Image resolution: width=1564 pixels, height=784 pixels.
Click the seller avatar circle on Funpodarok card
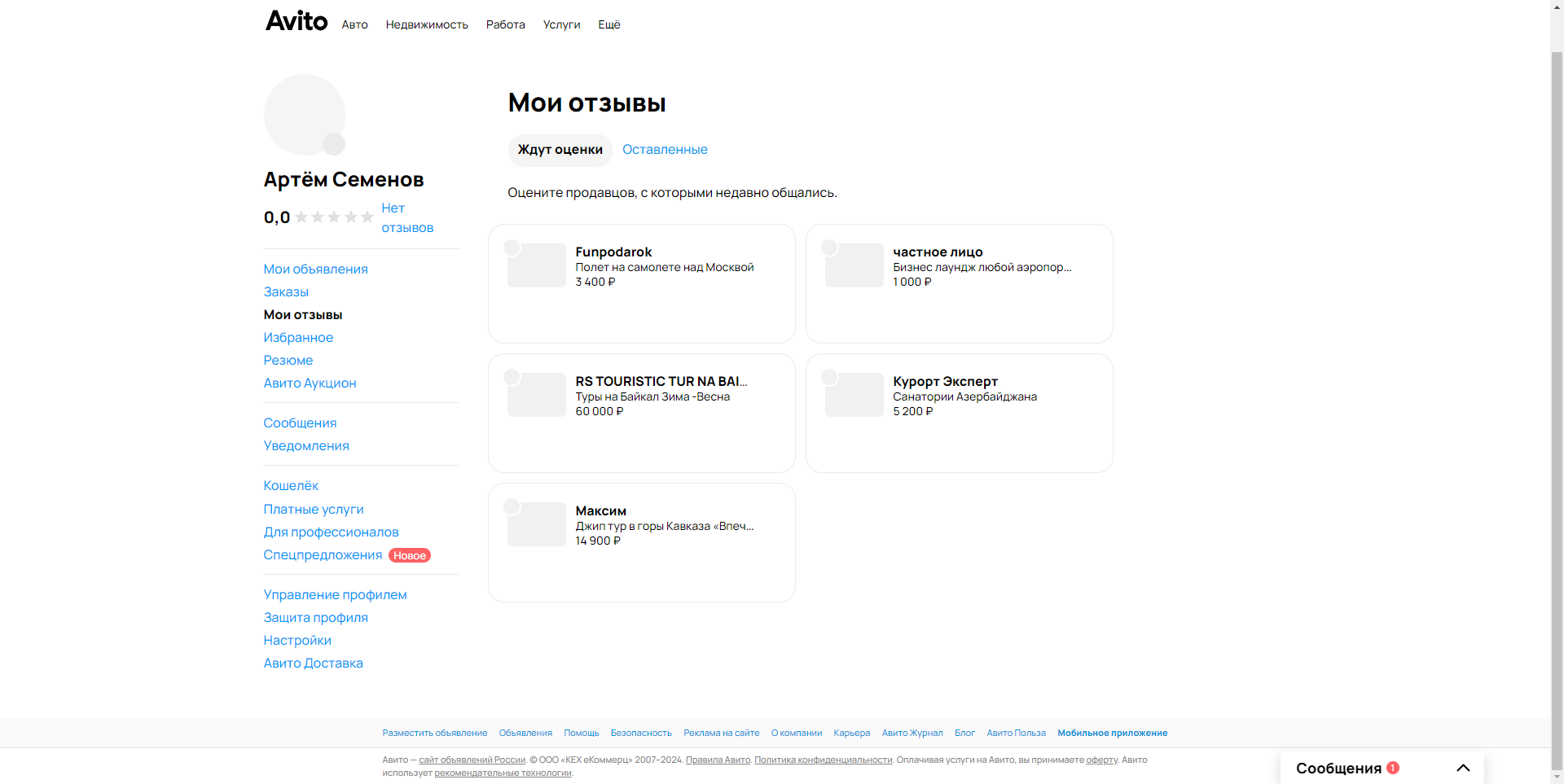point(512,247)
